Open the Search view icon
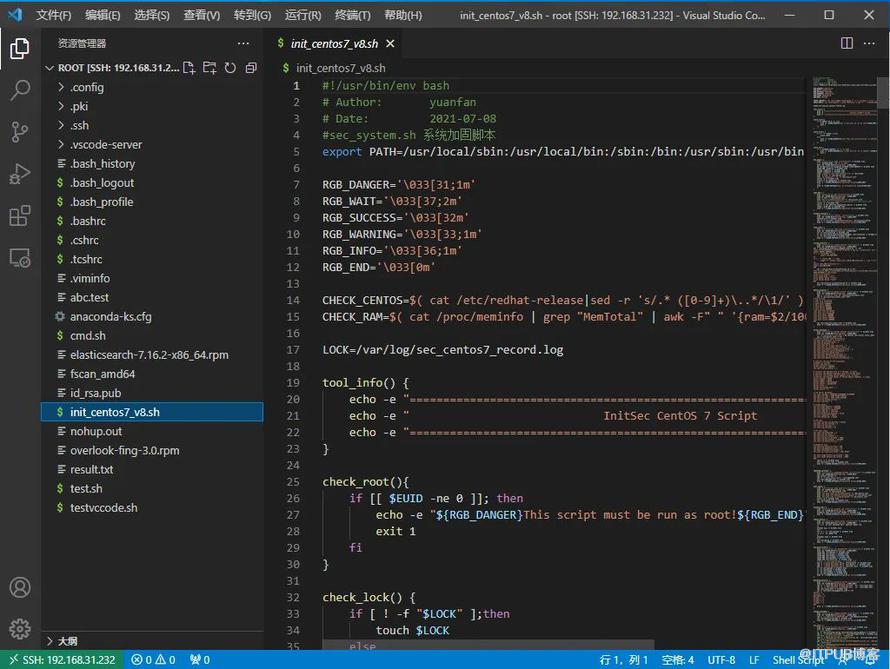Screen dimensions: 890x669 (x=20, y=90)
